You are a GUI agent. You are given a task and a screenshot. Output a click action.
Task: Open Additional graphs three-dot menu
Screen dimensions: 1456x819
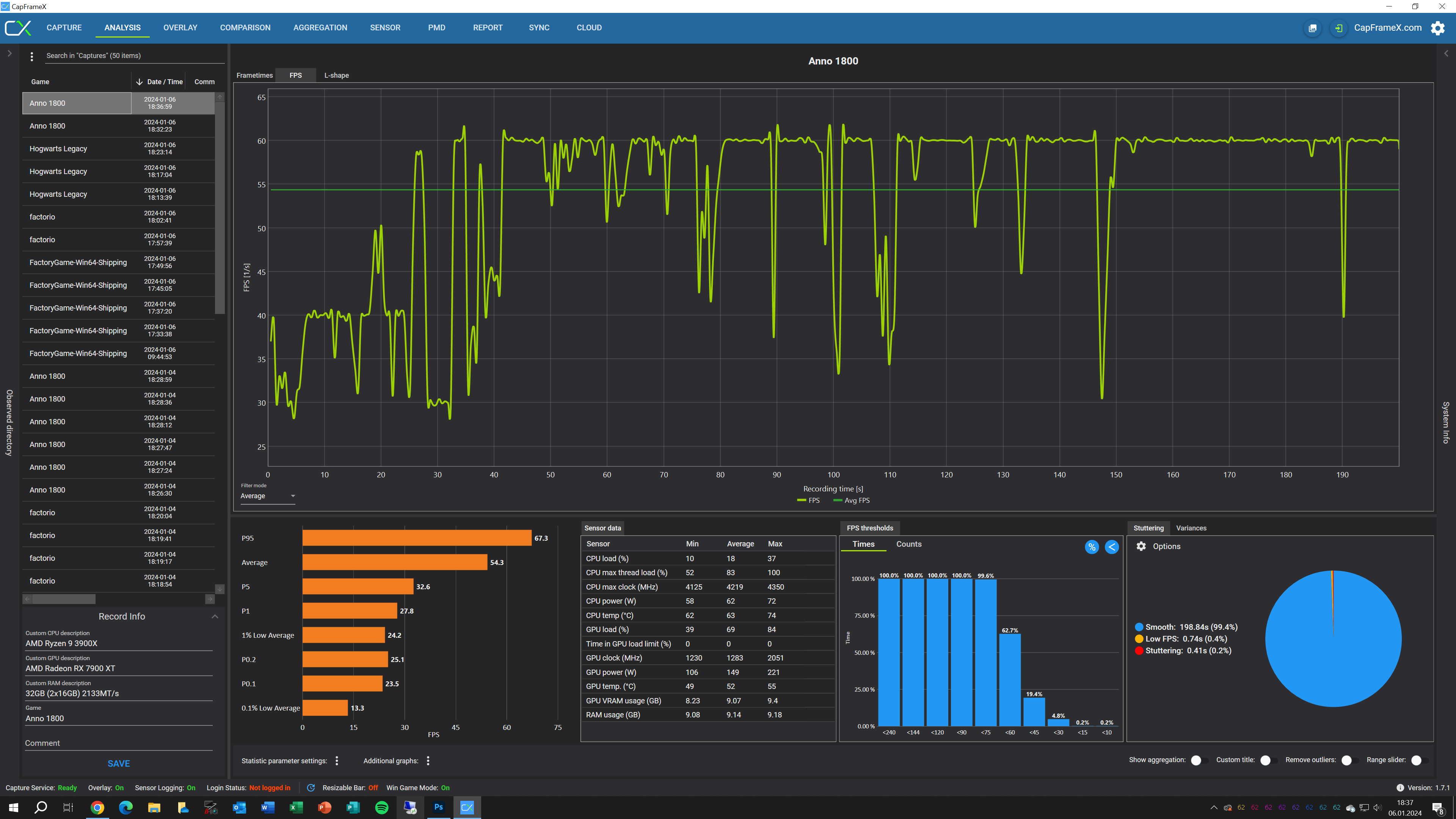(x=428, y=760)
